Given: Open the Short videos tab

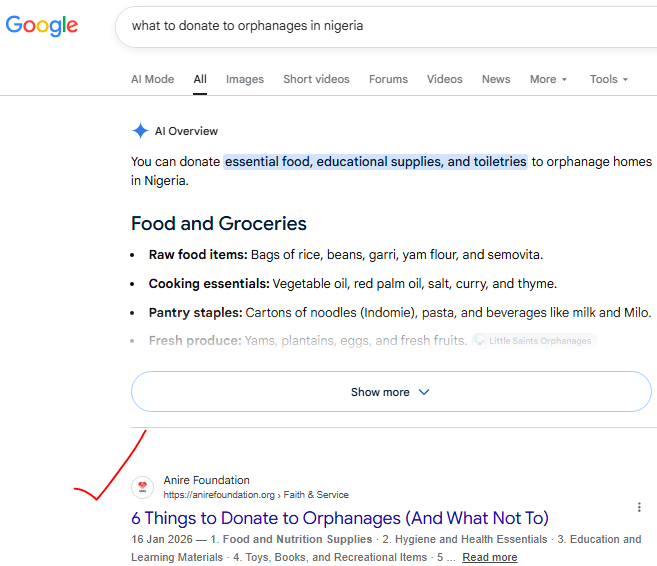Looking at the screenshot, I should tap(316, 79).
